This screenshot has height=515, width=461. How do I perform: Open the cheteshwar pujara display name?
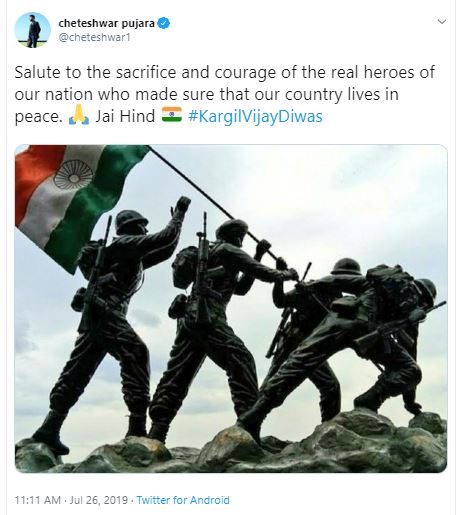pos(106,23)
